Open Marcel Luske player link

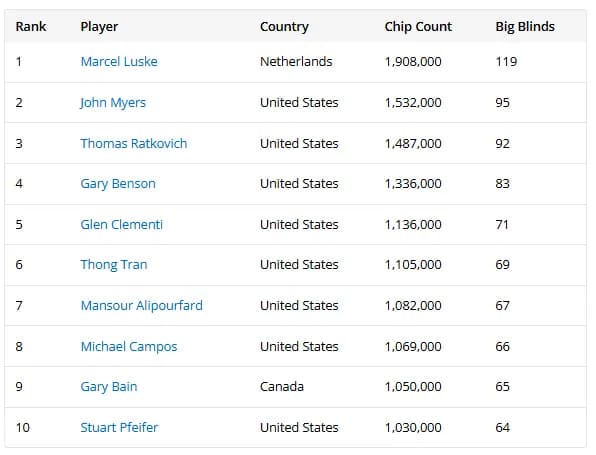click(x=119, y=62)
